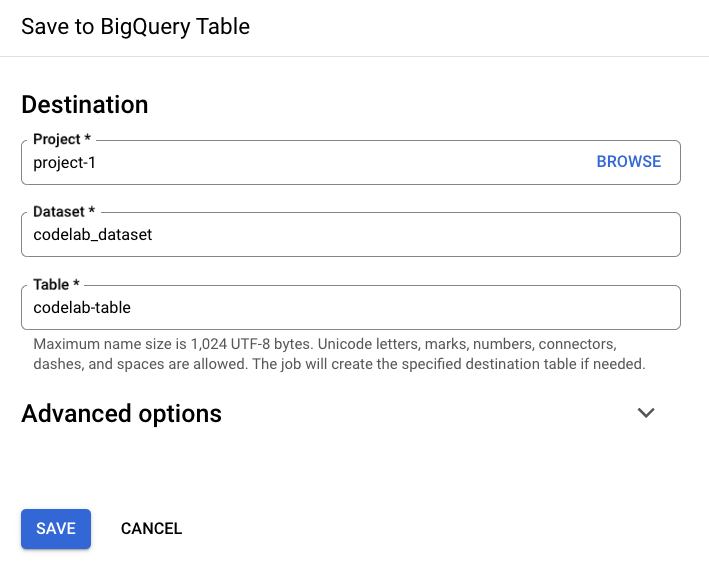This screenshot has height=561, width=709.
Task: Cancel the Save to BigQuery dialog
Action: pyautogui.click(x=151, y=529)
